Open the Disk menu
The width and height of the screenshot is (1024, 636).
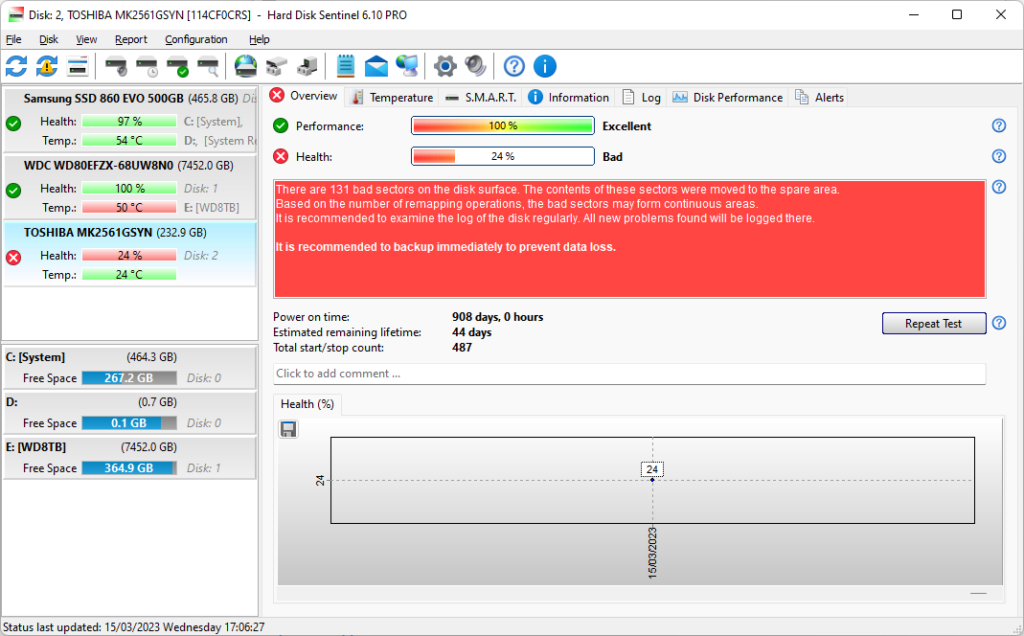48,39
